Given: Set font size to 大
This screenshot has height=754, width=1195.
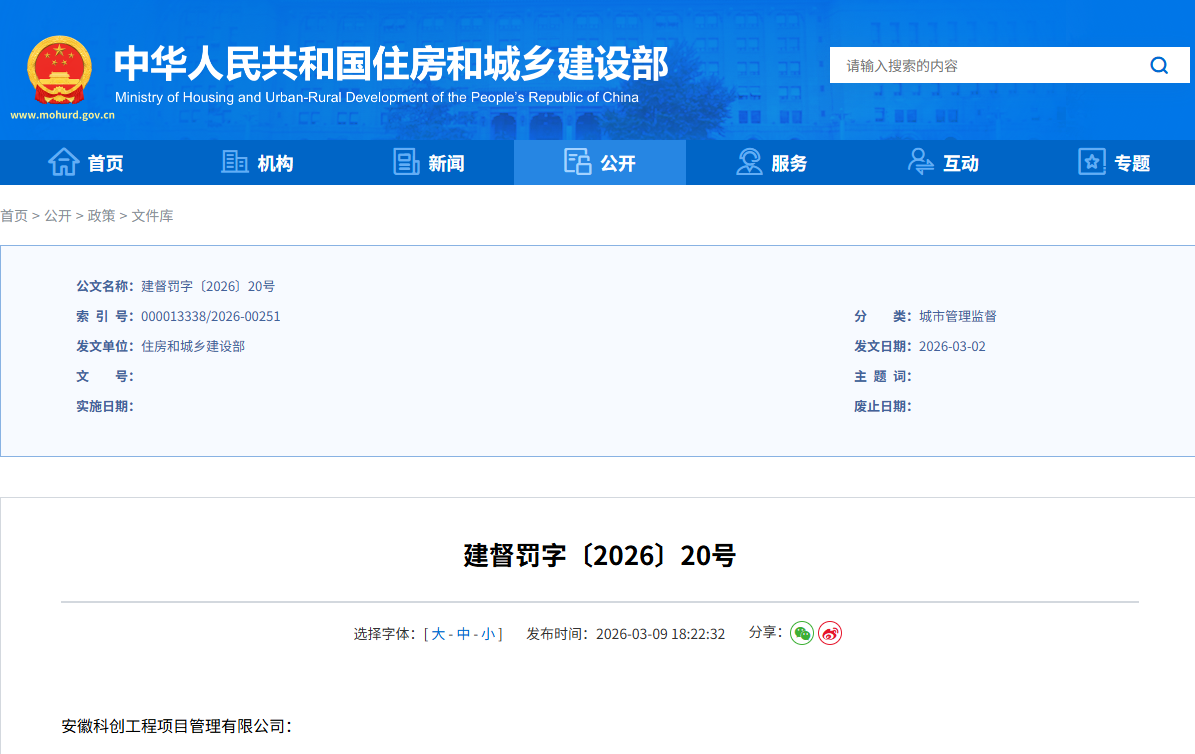Looking at the screenshot, I should pyautogui.click(x=438, y=634).
